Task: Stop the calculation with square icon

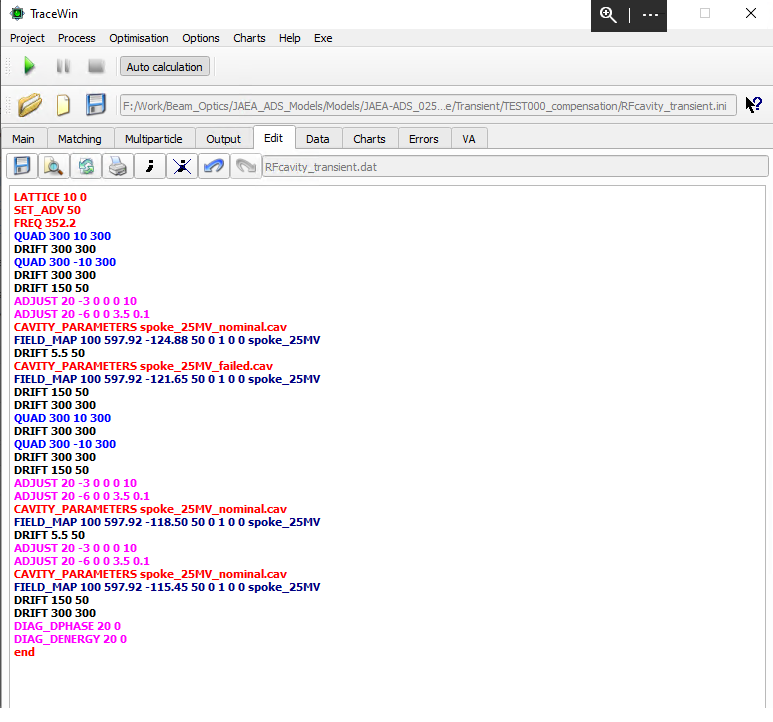Action: [96, 66]
